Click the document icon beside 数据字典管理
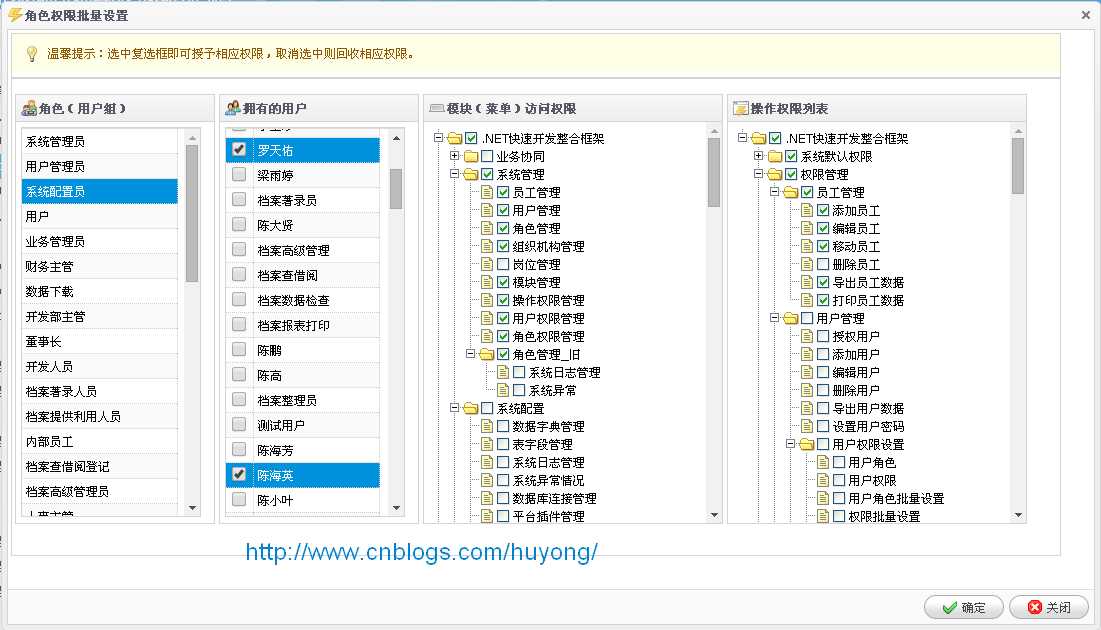This screenshot has height=630, width=1101. tap(487, 426)
